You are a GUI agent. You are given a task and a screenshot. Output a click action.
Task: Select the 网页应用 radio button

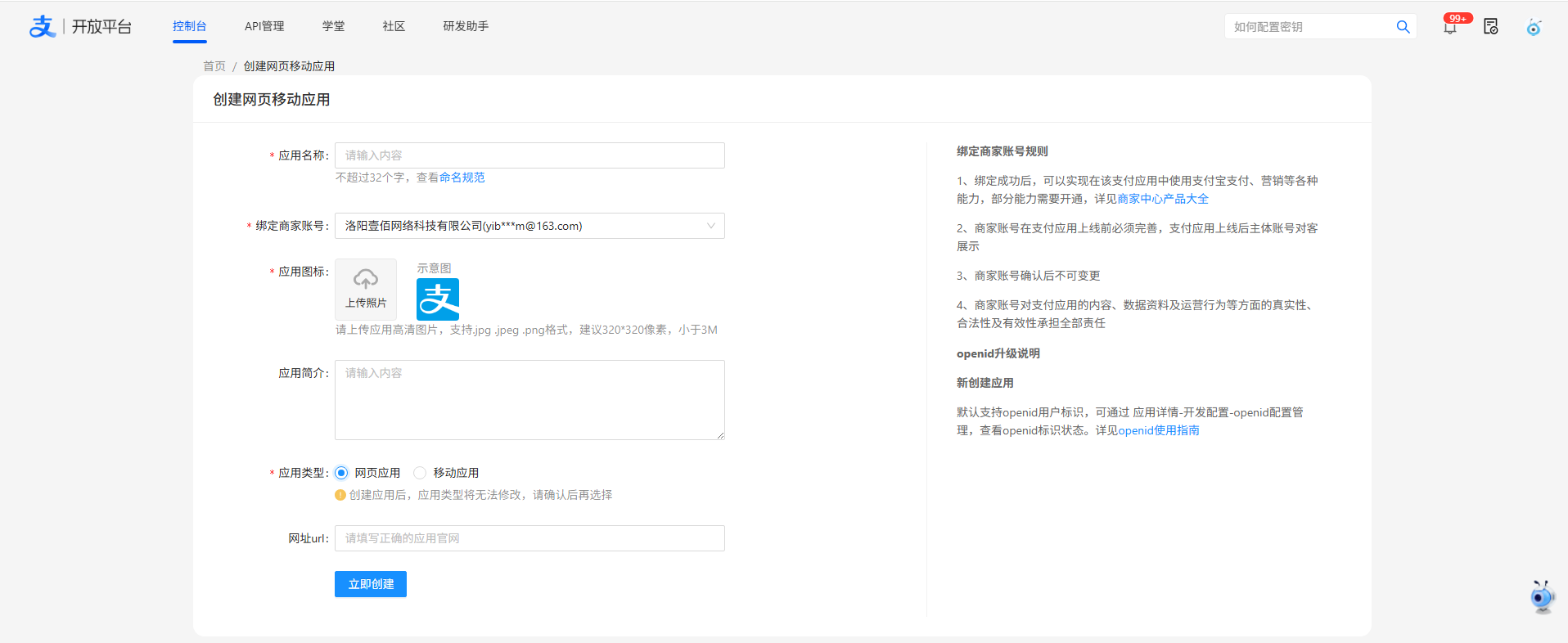point(341,473)
